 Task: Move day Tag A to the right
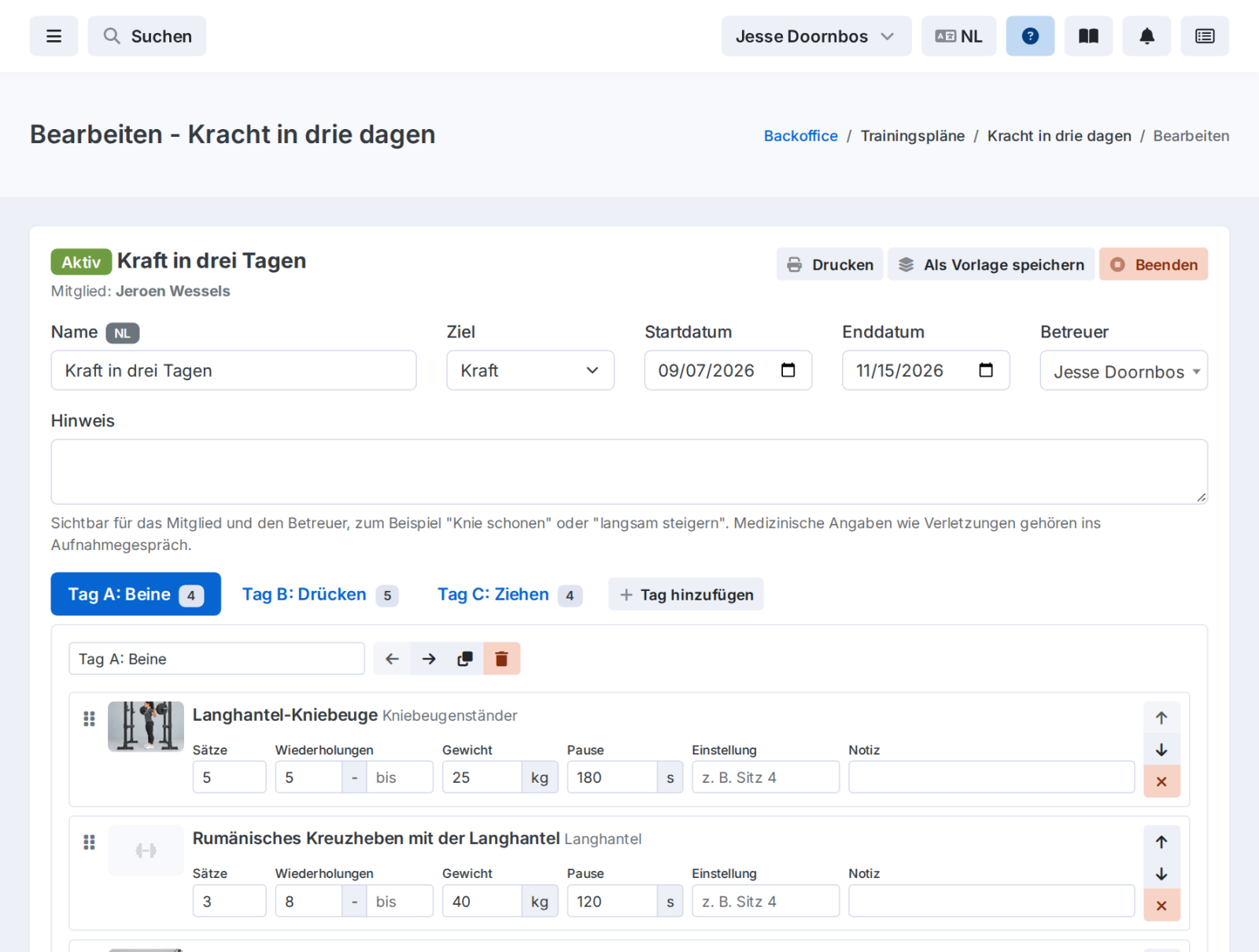pos(429,659)
